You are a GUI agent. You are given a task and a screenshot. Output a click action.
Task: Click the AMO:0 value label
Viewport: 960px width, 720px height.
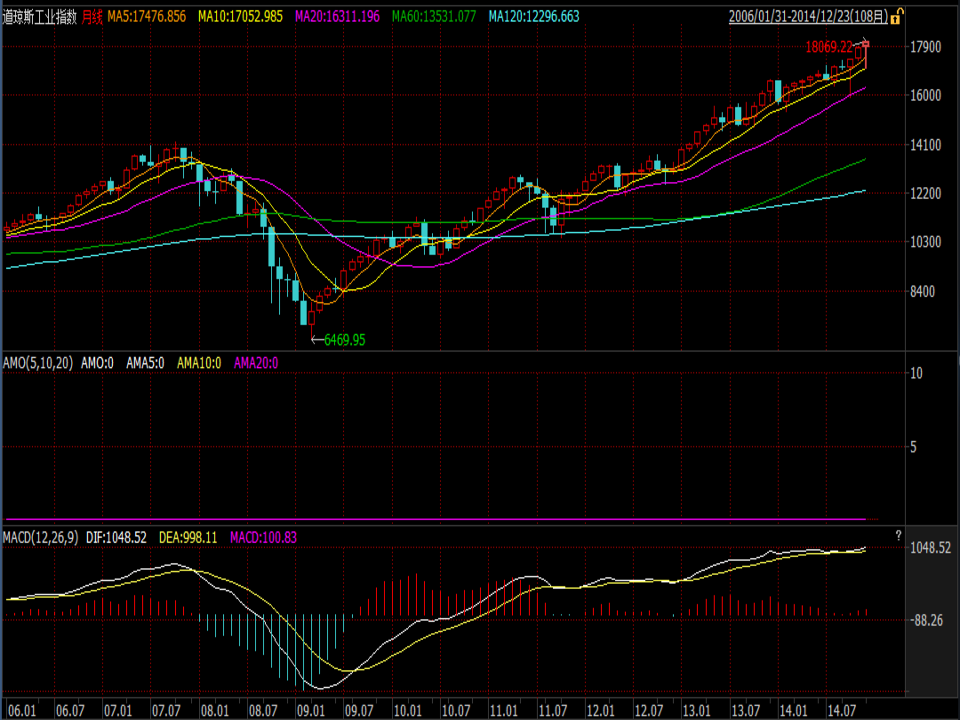pyautogui.click(x=97, y=363)
